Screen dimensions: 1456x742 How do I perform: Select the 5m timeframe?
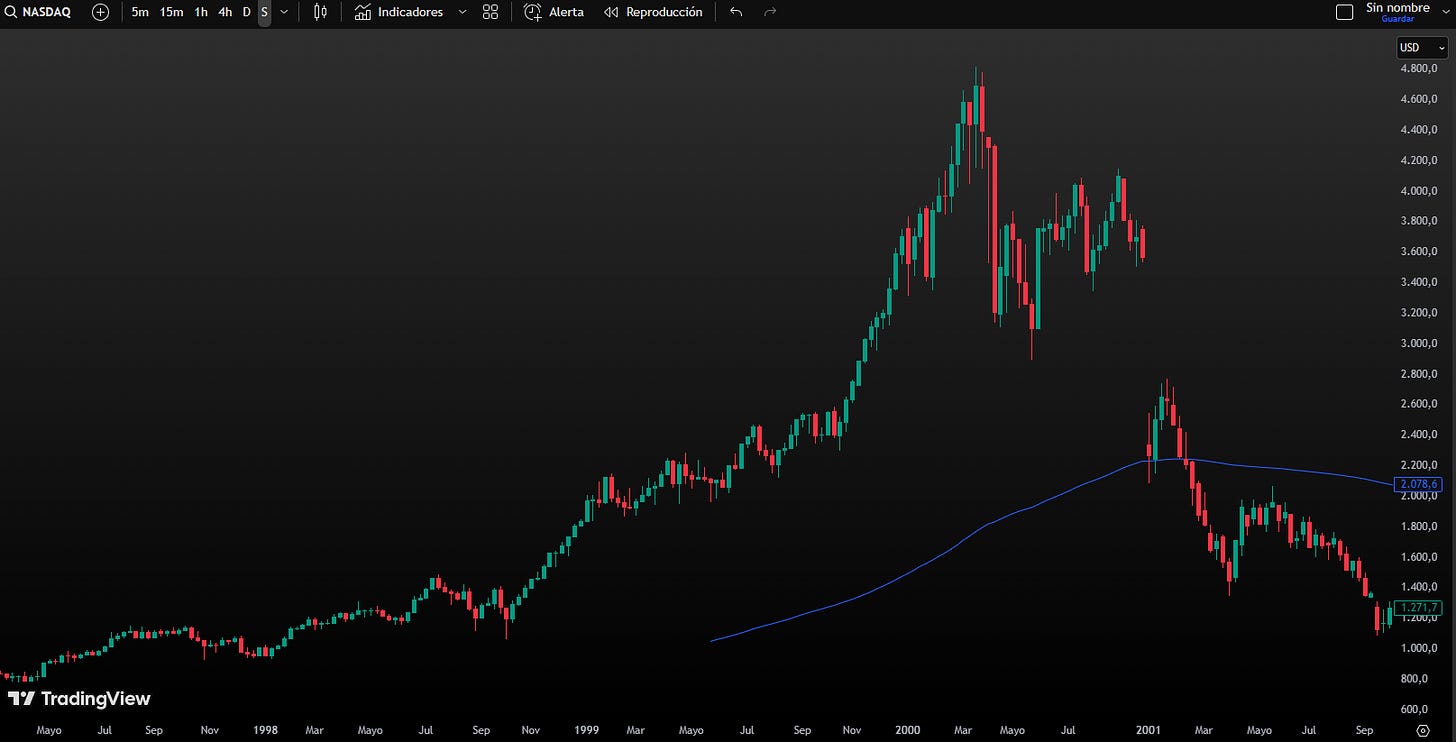coord(140,12)
